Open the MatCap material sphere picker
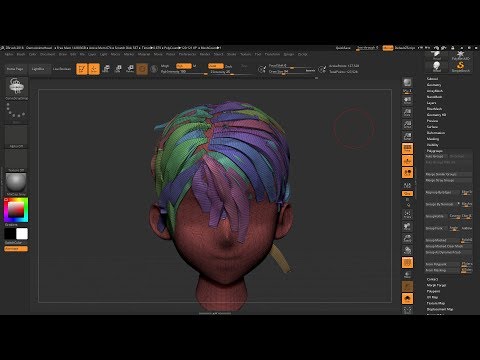Viewport: 480px width, 360px height. pos(16,184)
